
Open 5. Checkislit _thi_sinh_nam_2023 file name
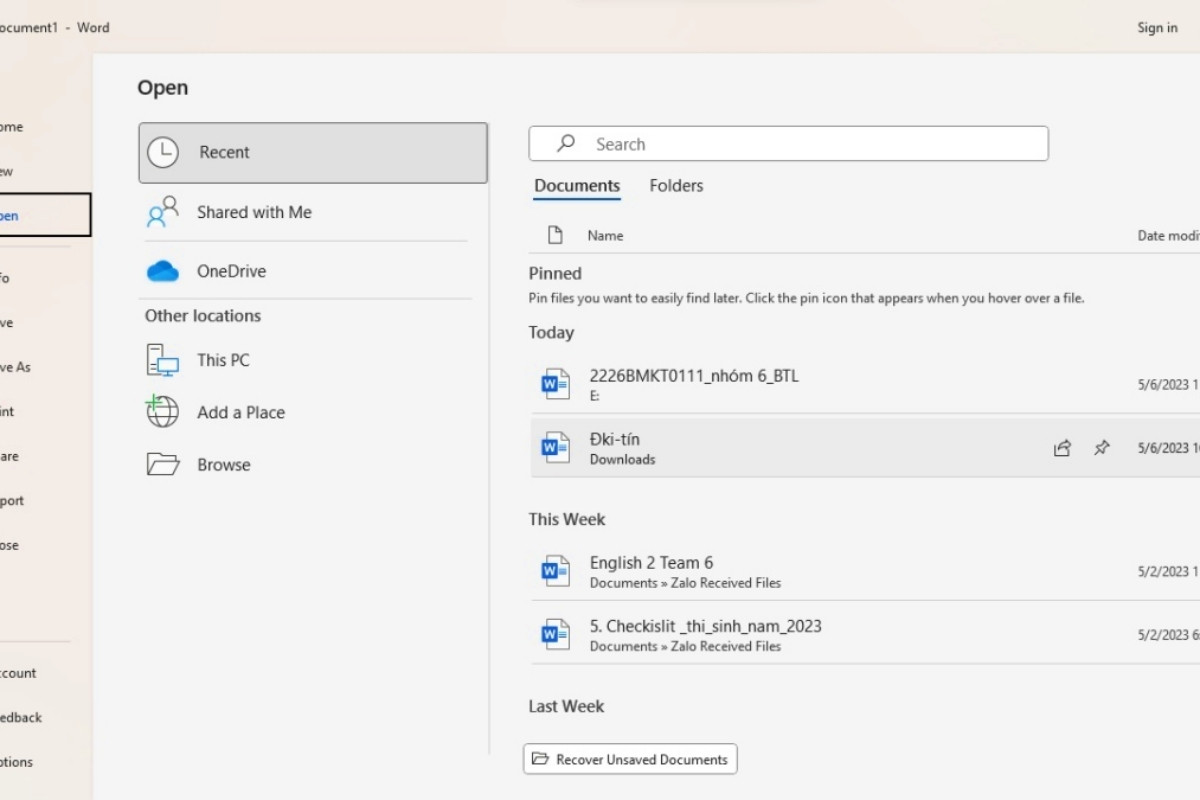click(x=706, y=626)
